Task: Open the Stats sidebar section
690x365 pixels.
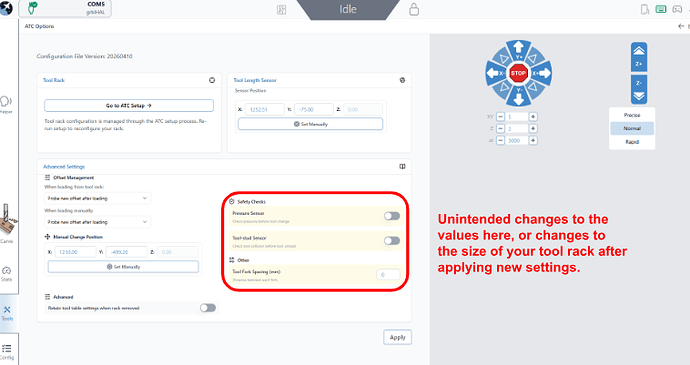Action: point(6,274)
